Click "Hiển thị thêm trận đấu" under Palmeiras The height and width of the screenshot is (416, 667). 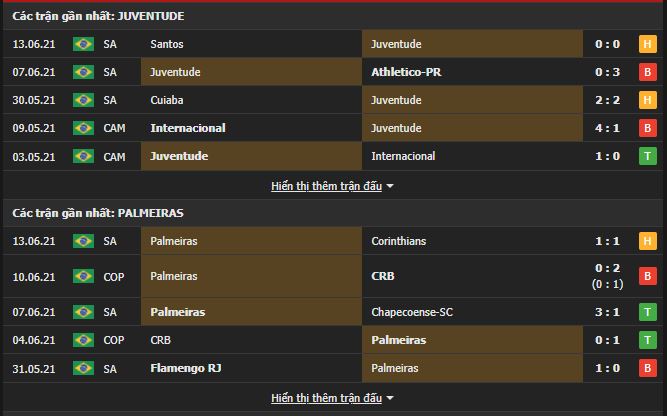tap(326, 398)
